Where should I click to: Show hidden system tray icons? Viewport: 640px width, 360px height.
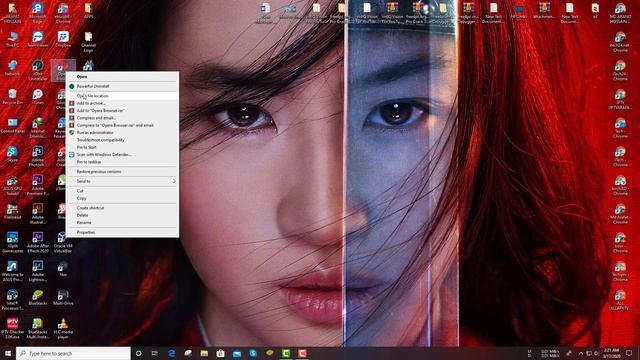pos(580,353)
